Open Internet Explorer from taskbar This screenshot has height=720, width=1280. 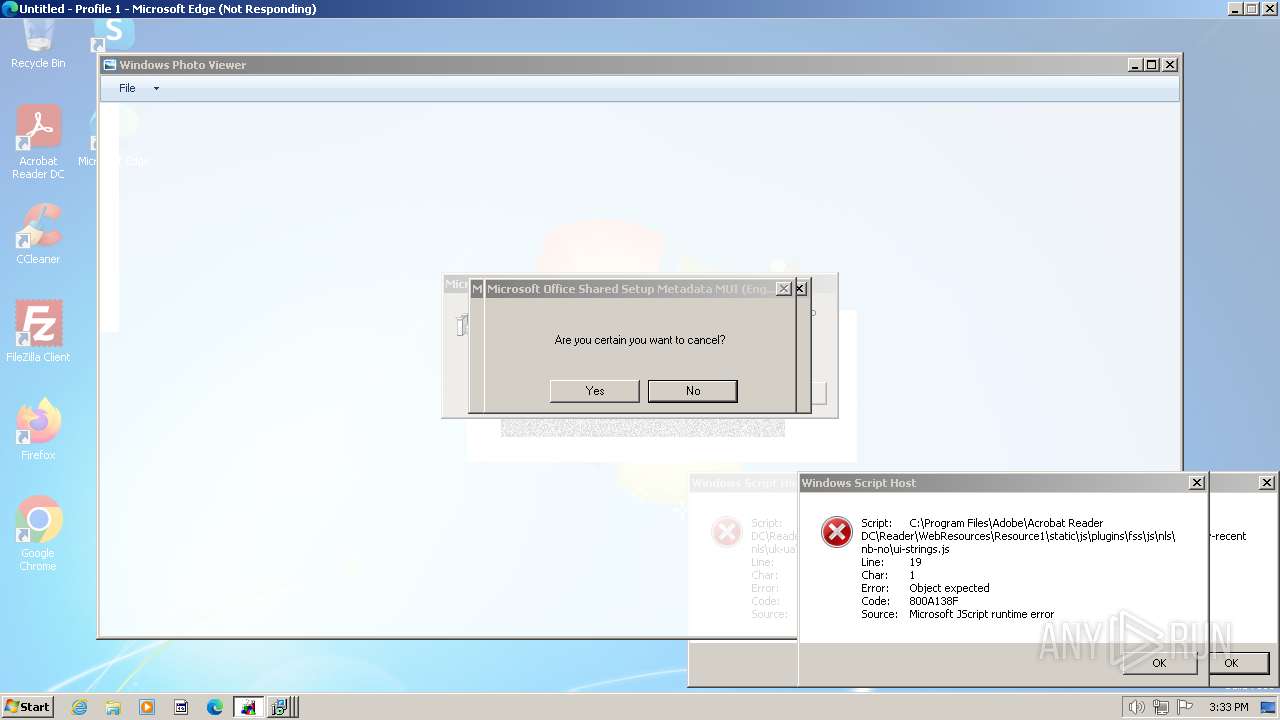coord(79,707)
